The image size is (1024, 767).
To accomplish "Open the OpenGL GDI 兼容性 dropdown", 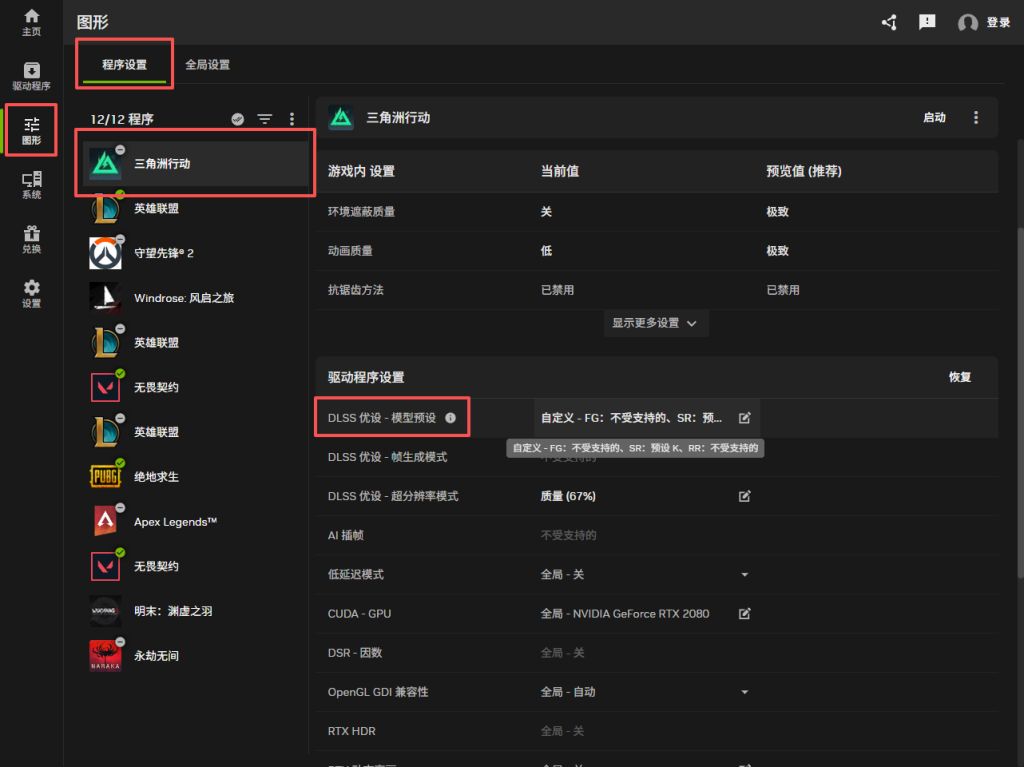I will (744, 692).
